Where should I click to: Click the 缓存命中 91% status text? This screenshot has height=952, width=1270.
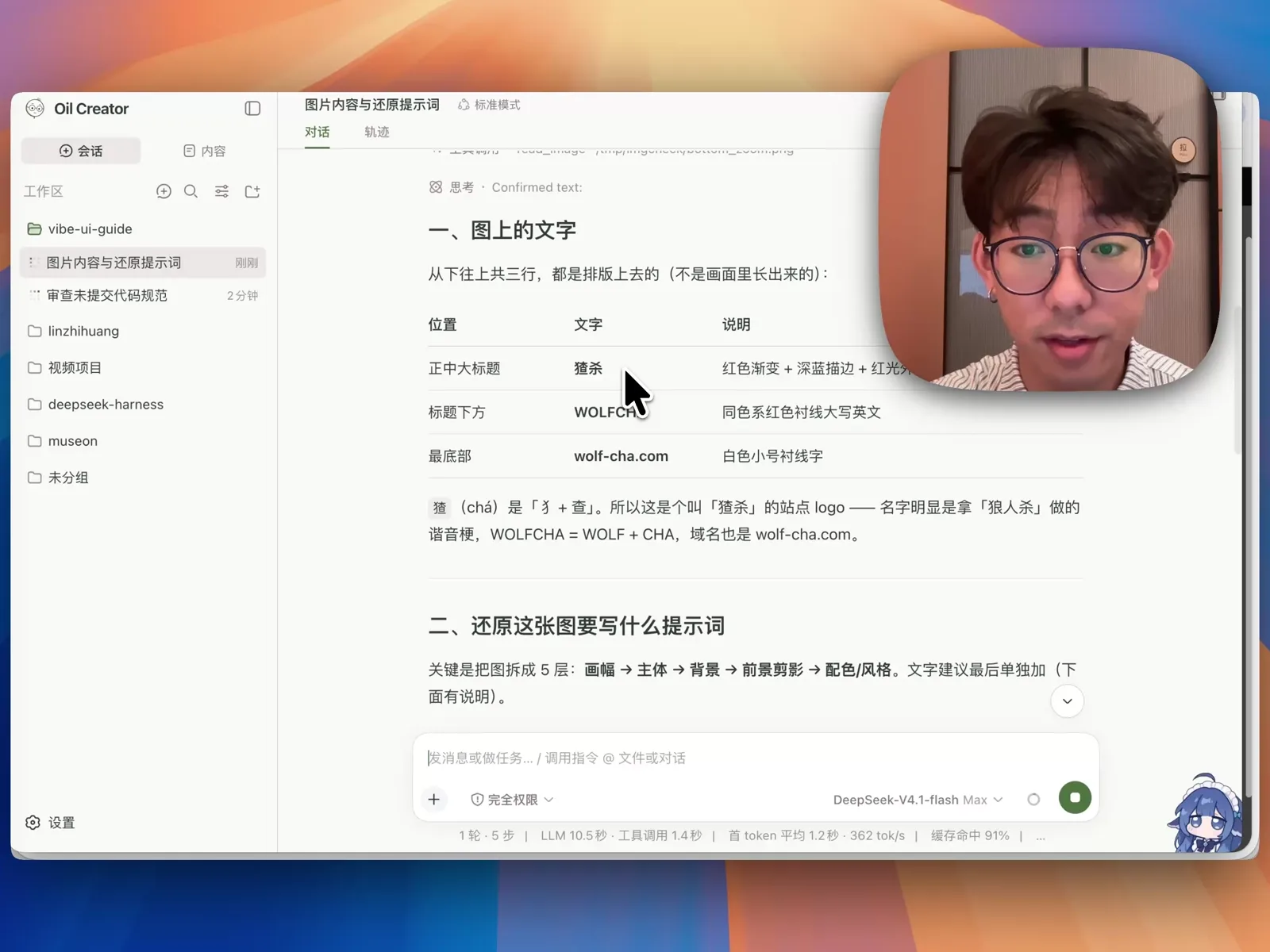970,835
